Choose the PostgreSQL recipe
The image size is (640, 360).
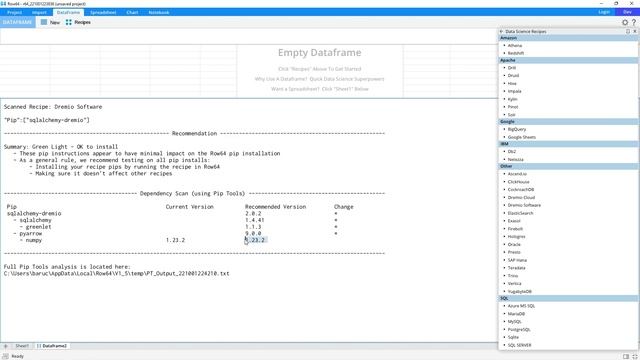(x=519, y=330)
